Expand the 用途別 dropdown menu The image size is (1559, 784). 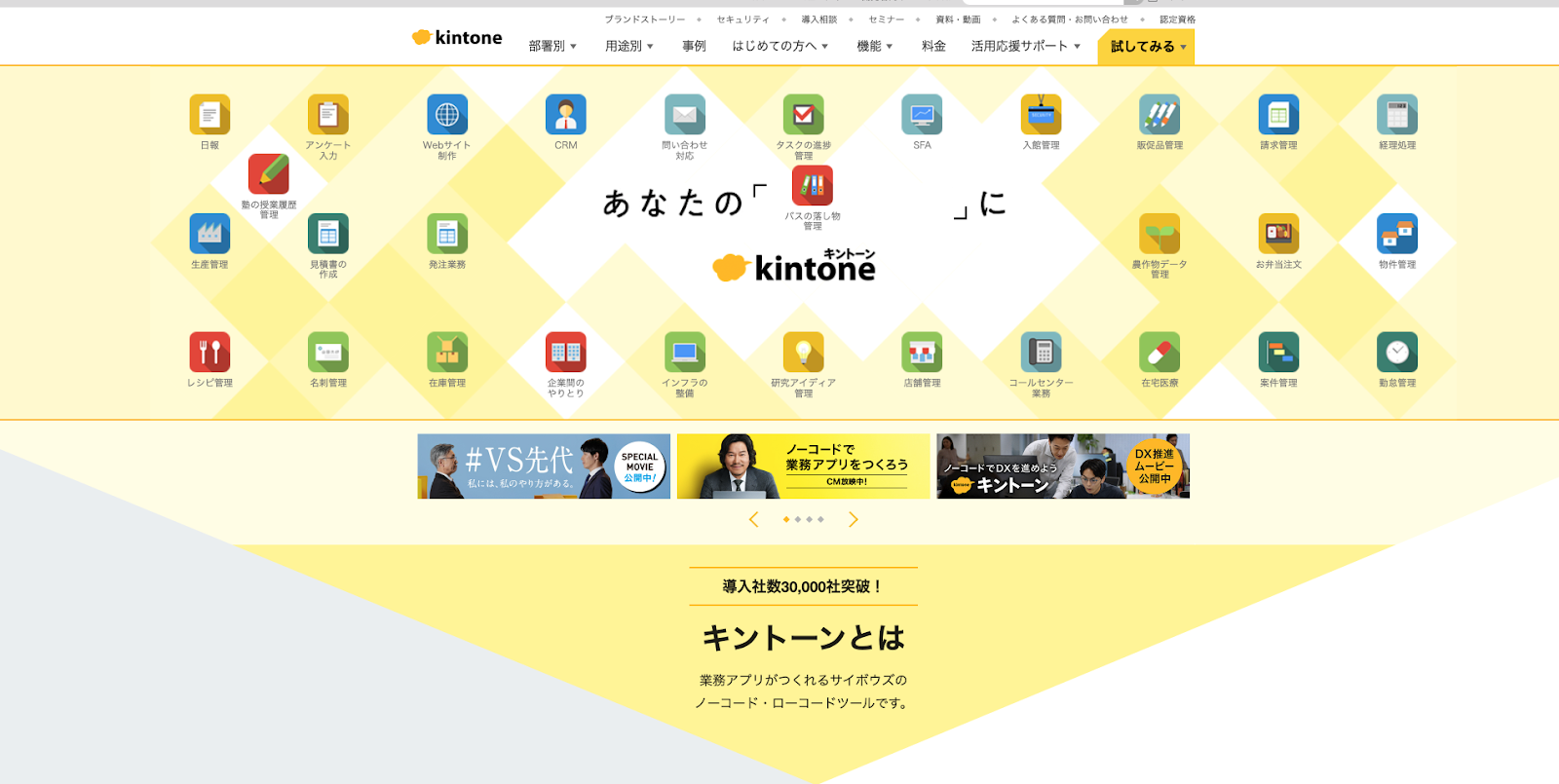pos(629,46)
